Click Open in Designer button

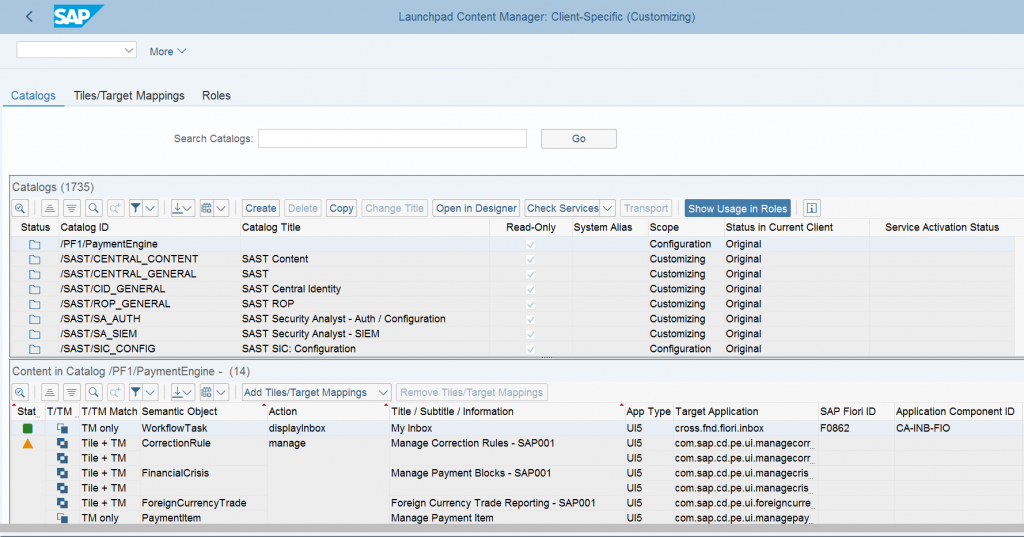pyautogui.click(x=476, y=208)
